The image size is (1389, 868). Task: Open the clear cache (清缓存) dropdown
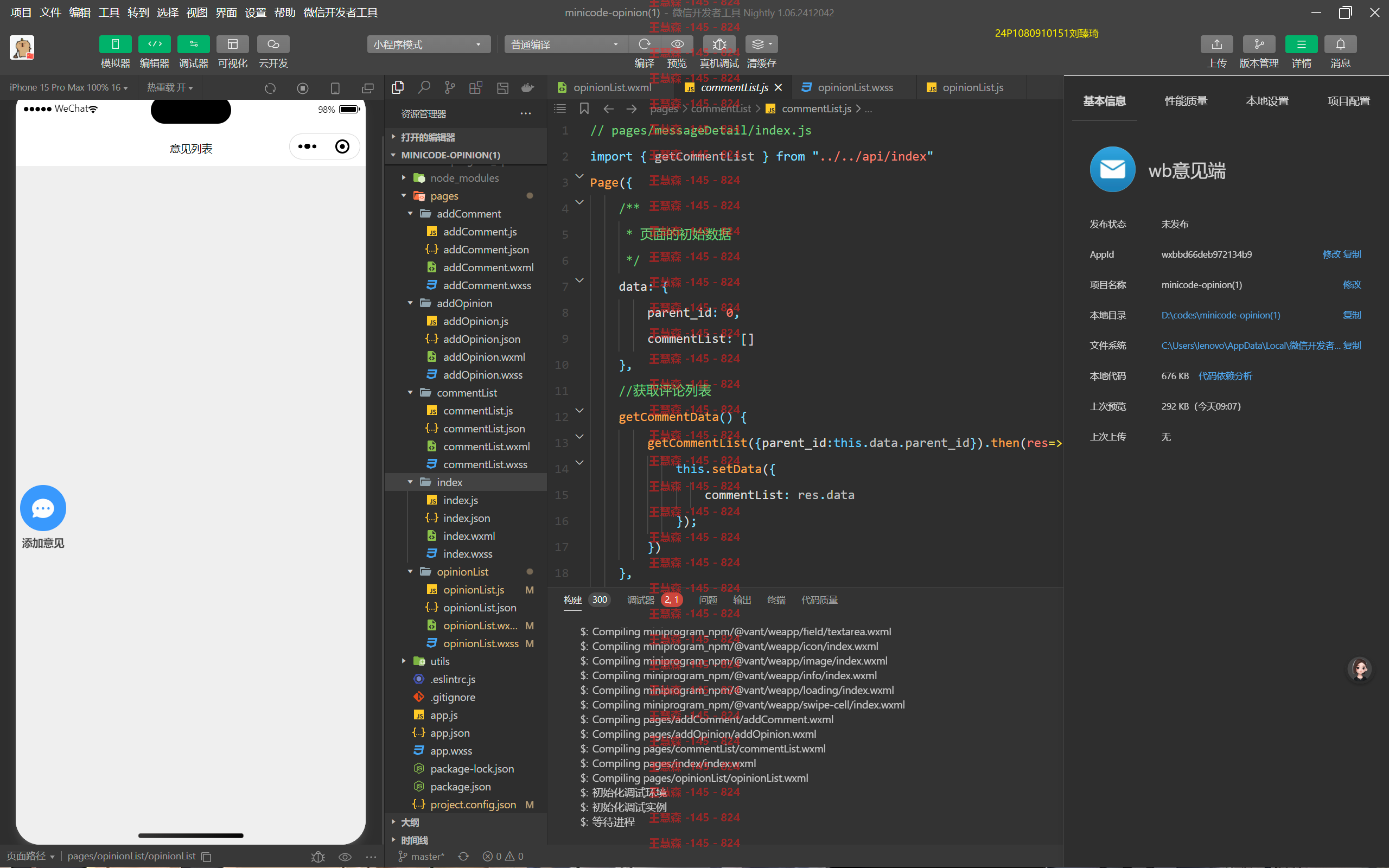point(762,44)
